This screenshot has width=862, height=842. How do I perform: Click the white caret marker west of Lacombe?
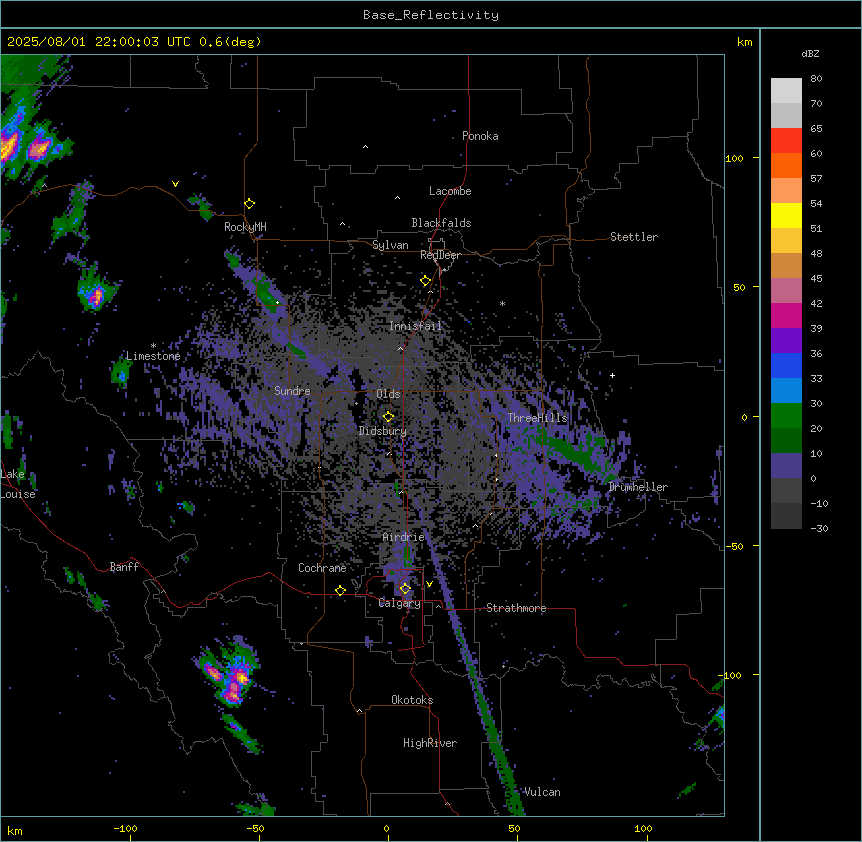click(397, 198)
